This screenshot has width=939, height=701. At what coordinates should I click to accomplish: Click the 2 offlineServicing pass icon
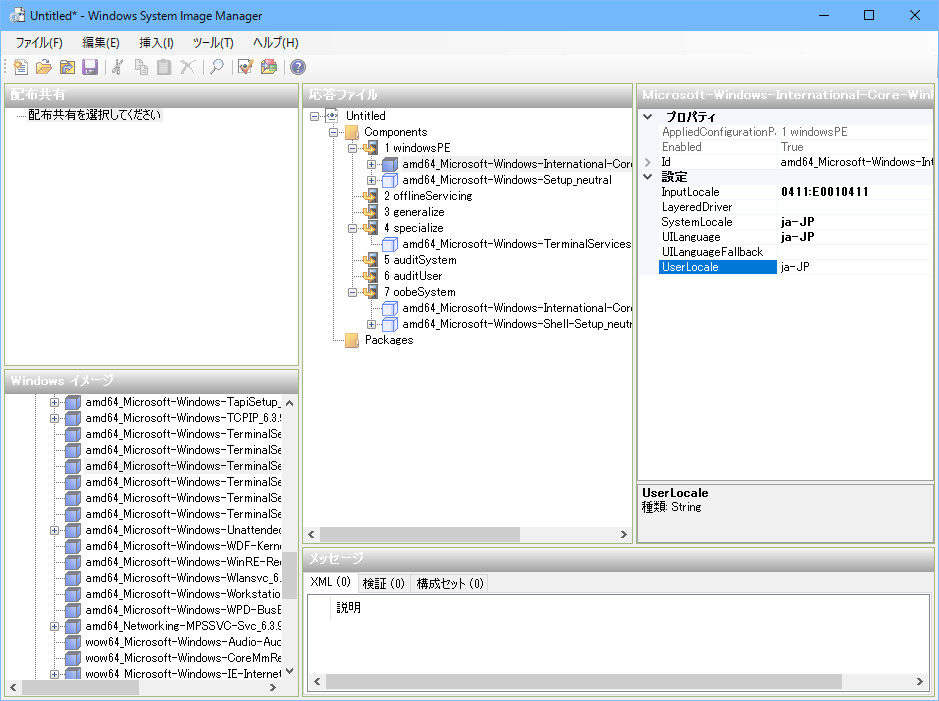(371, 196)
